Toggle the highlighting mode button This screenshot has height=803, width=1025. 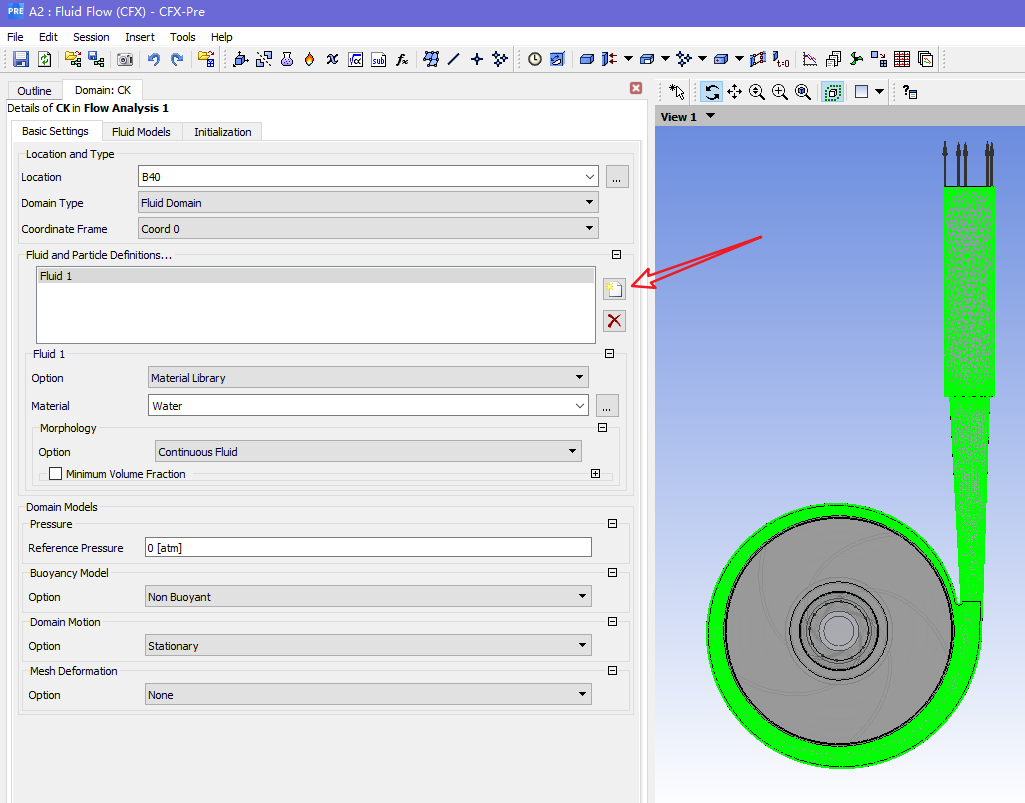(832, 92)
